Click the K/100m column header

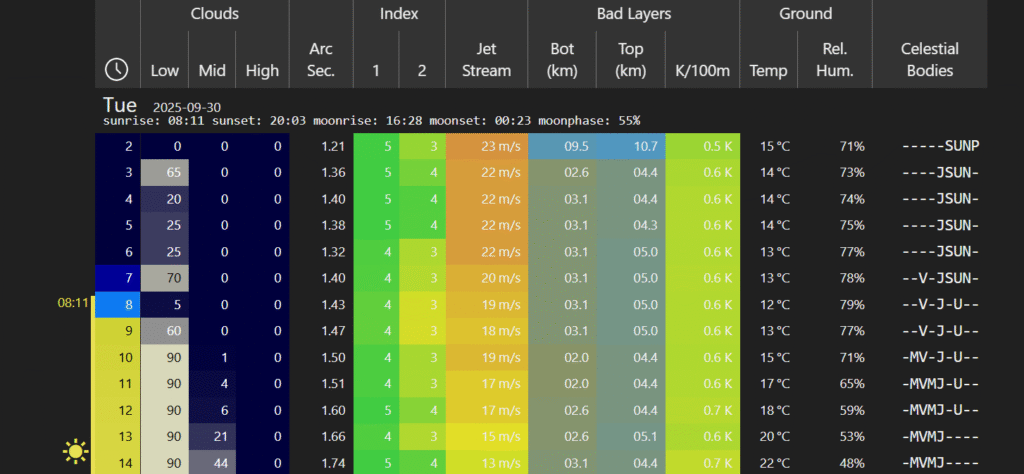click(702, 71)
